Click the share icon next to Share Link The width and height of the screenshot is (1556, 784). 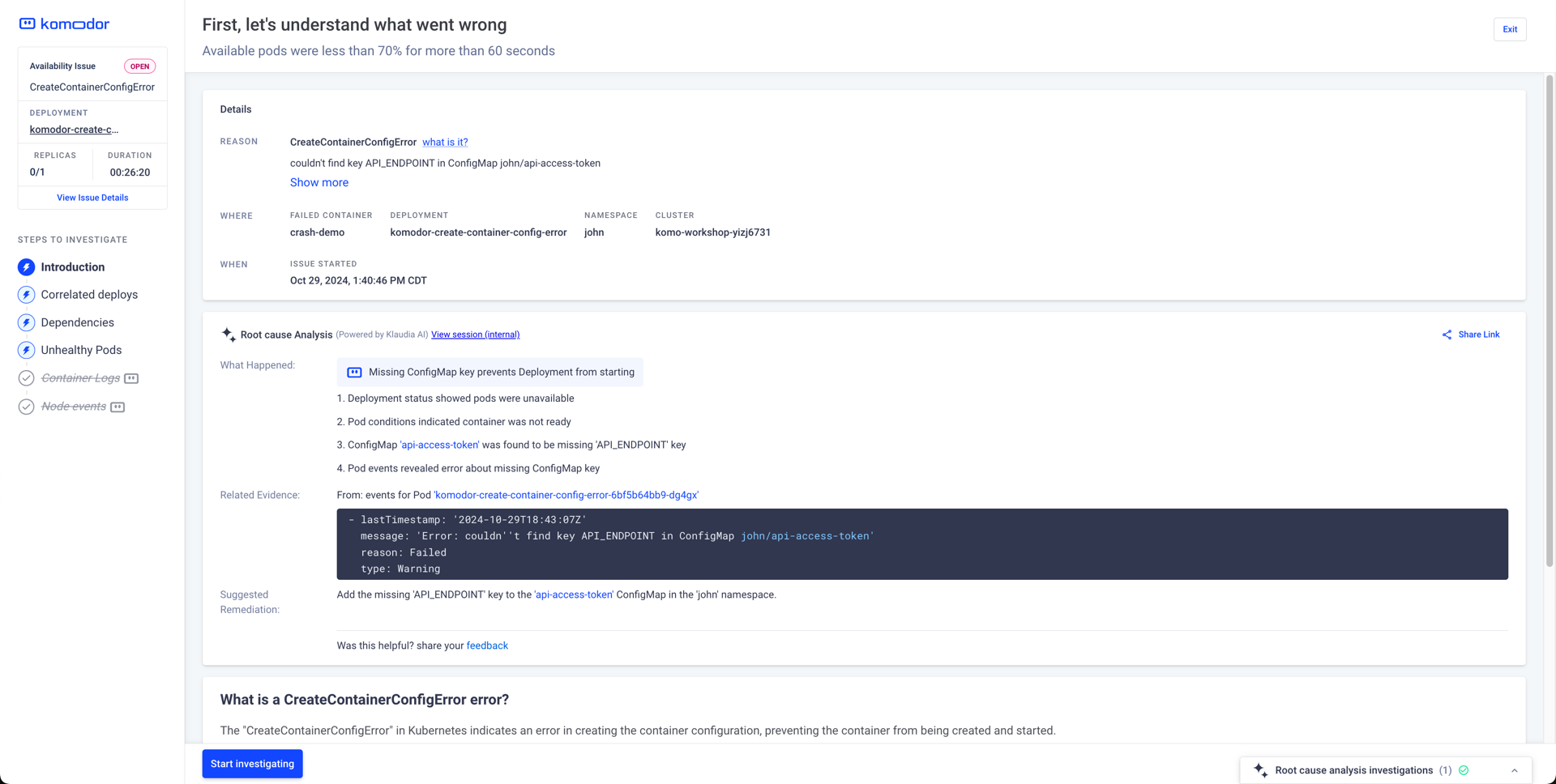coord(1447,334)
